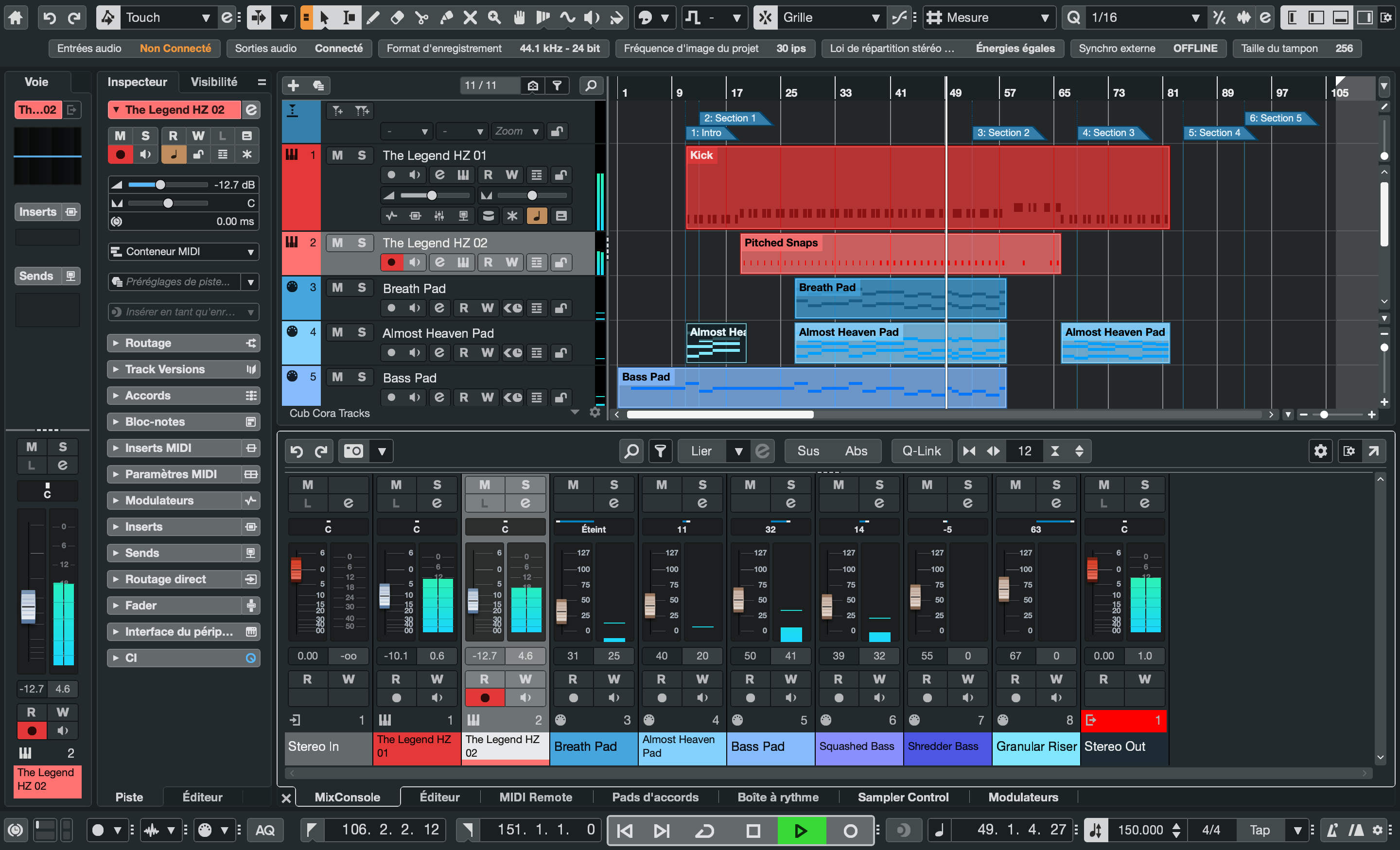
Task: Mute The Legend HZ 01 track
Action: point(337,155)
